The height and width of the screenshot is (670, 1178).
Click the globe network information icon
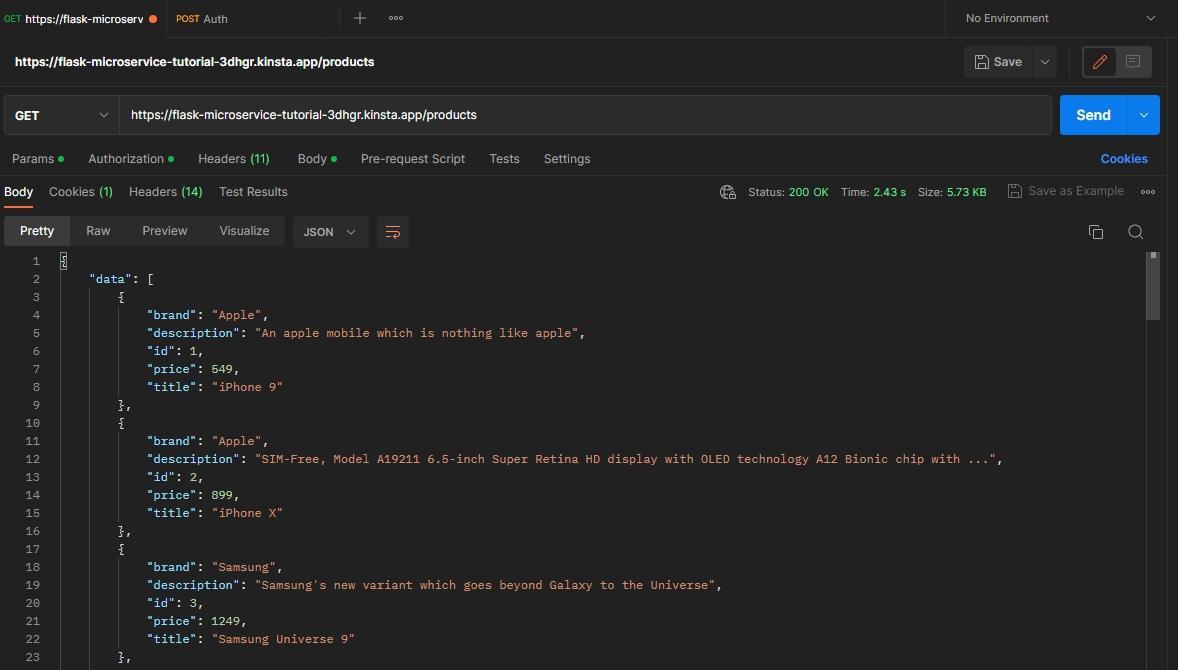pyautogui.click(x=727, y=191)
